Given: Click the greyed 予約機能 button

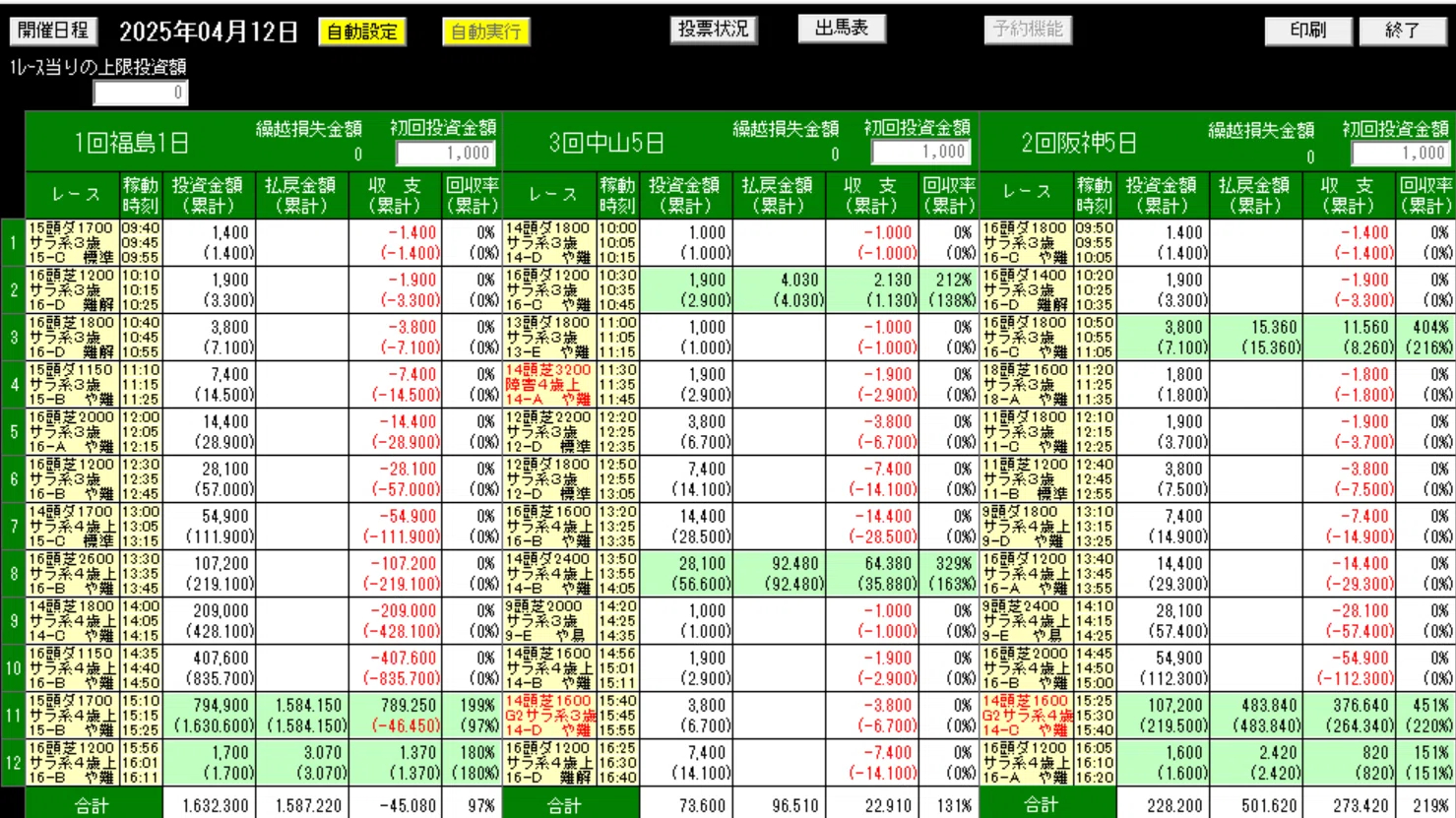Looking at the screenshot, I should (x=1028, y=30).
